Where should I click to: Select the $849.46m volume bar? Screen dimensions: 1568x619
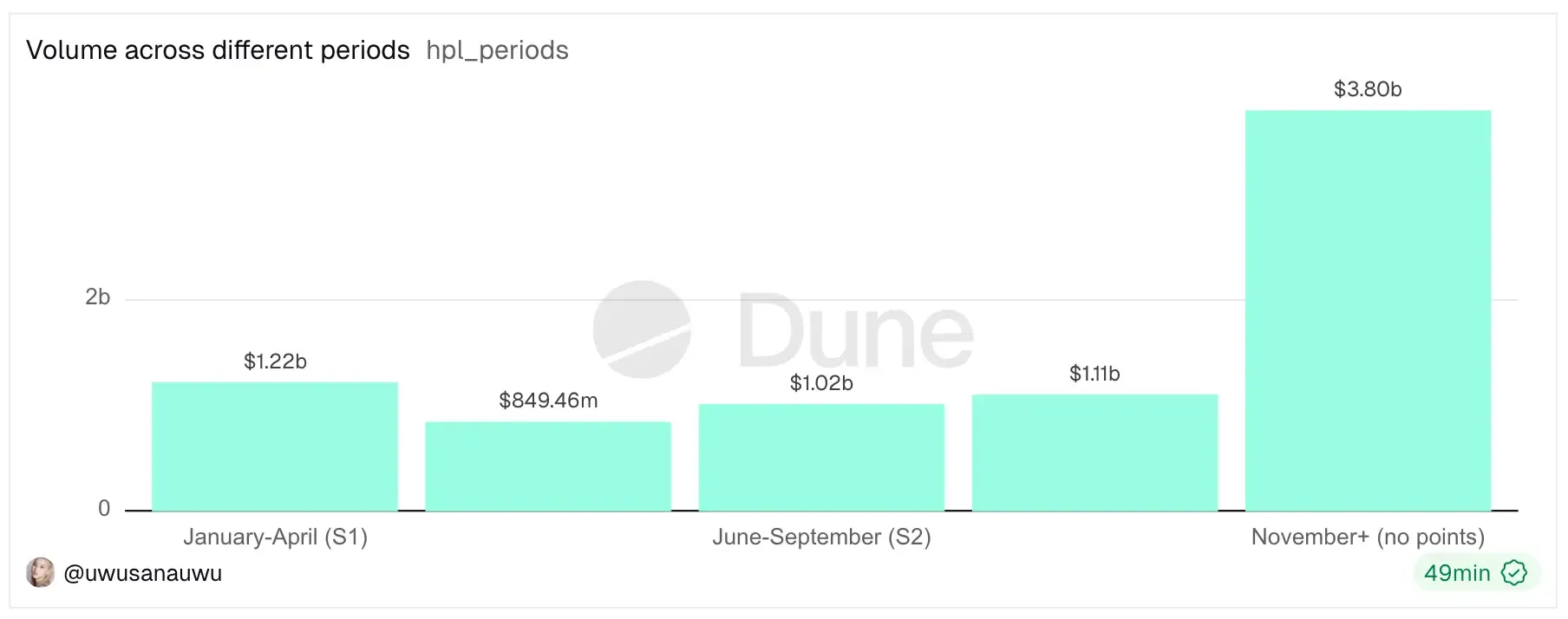pos(548,466)
